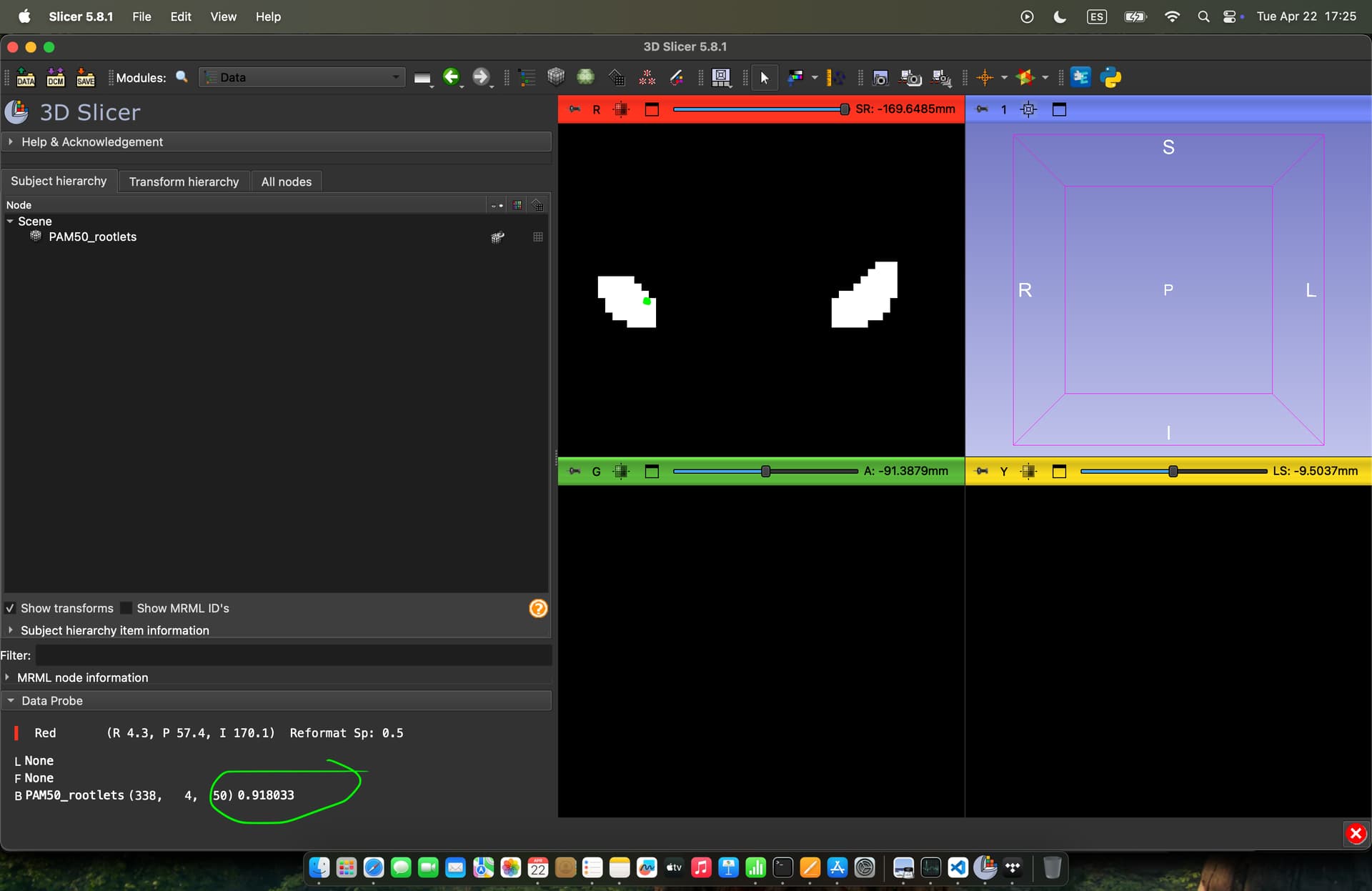Toggle visibility of PAM50_rootlets node
This screenshot has height=891, width=1372.
[x=497, y=237]
